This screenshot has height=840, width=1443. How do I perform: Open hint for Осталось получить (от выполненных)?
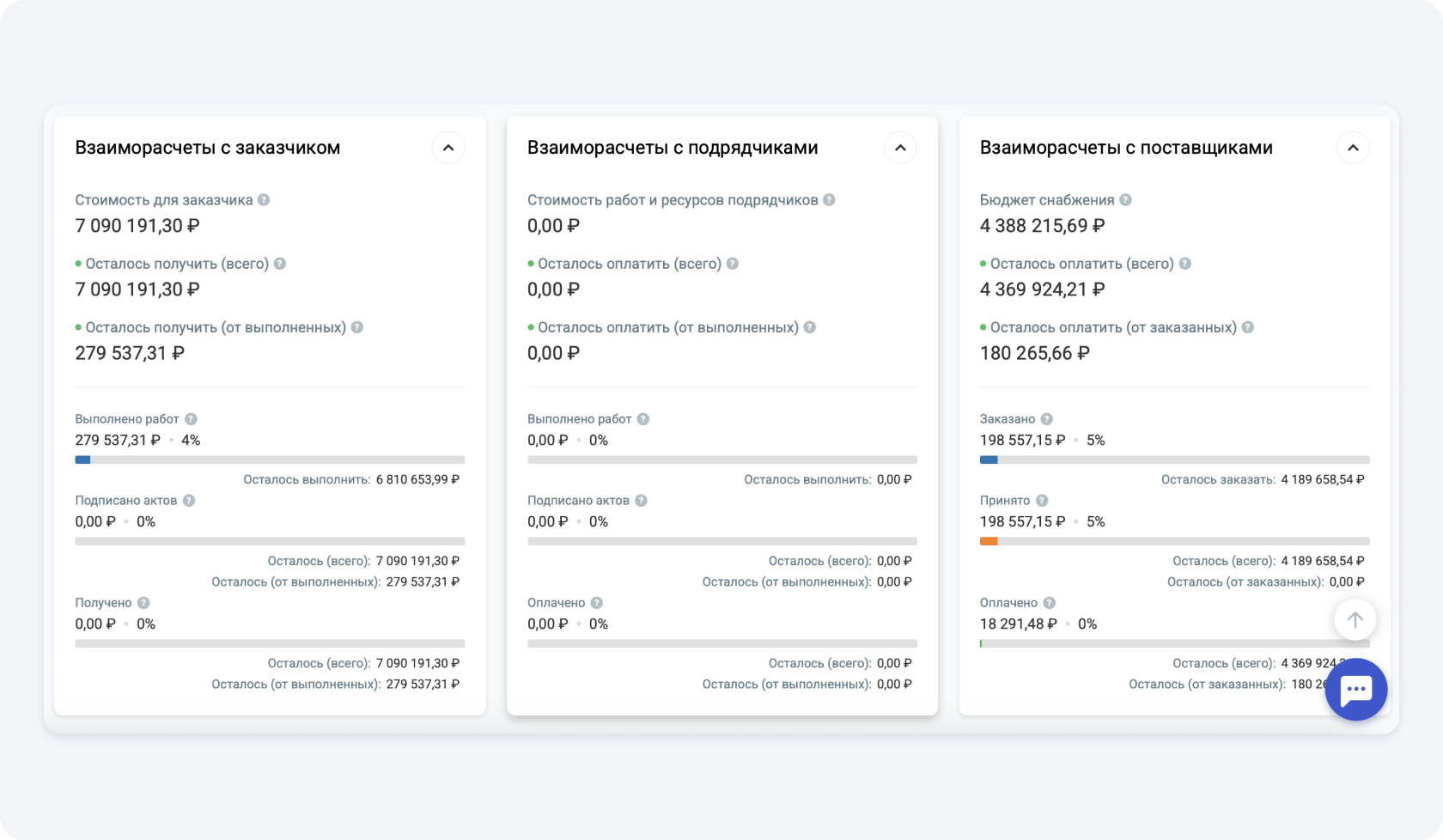357,327
